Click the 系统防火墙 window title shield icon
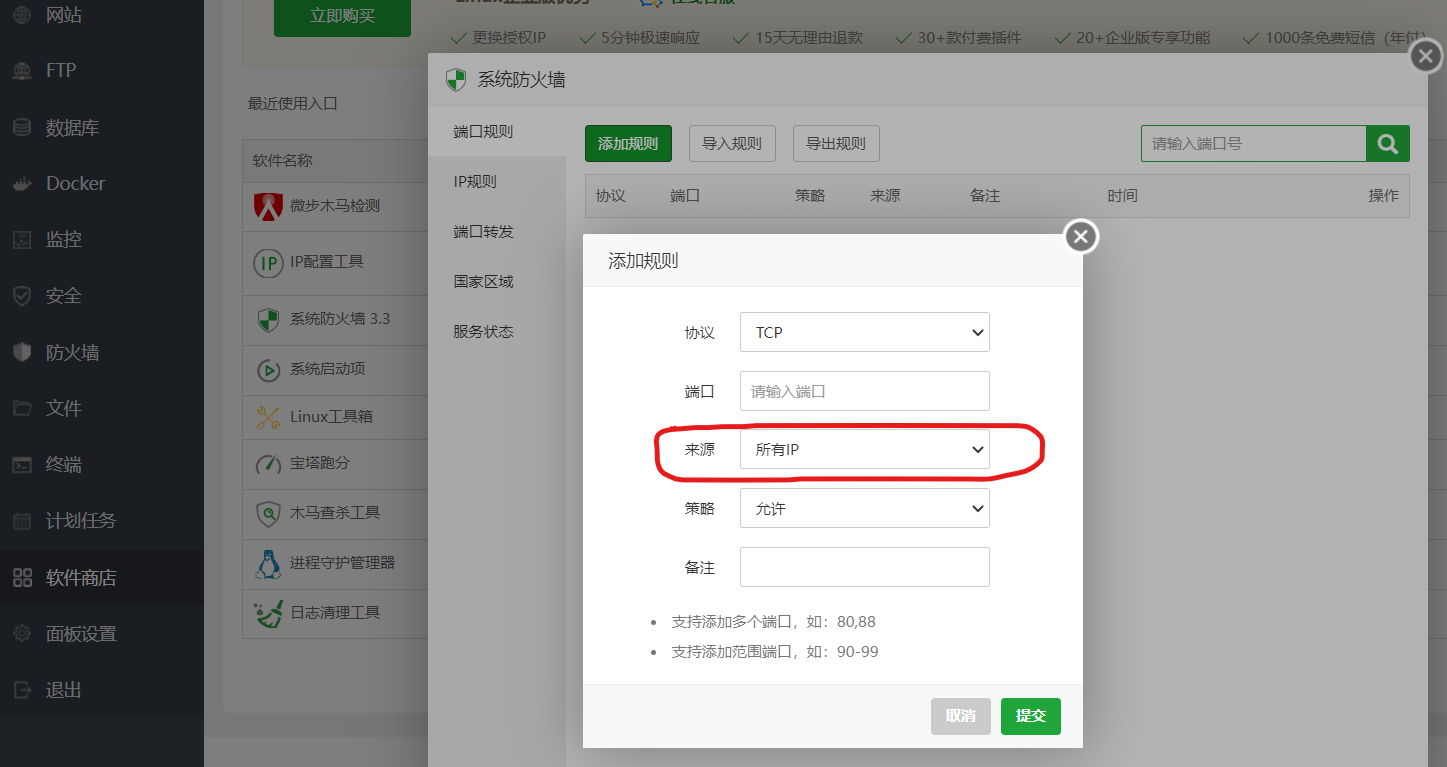Screen dimensions: 1447x767 tap(456, 80)
